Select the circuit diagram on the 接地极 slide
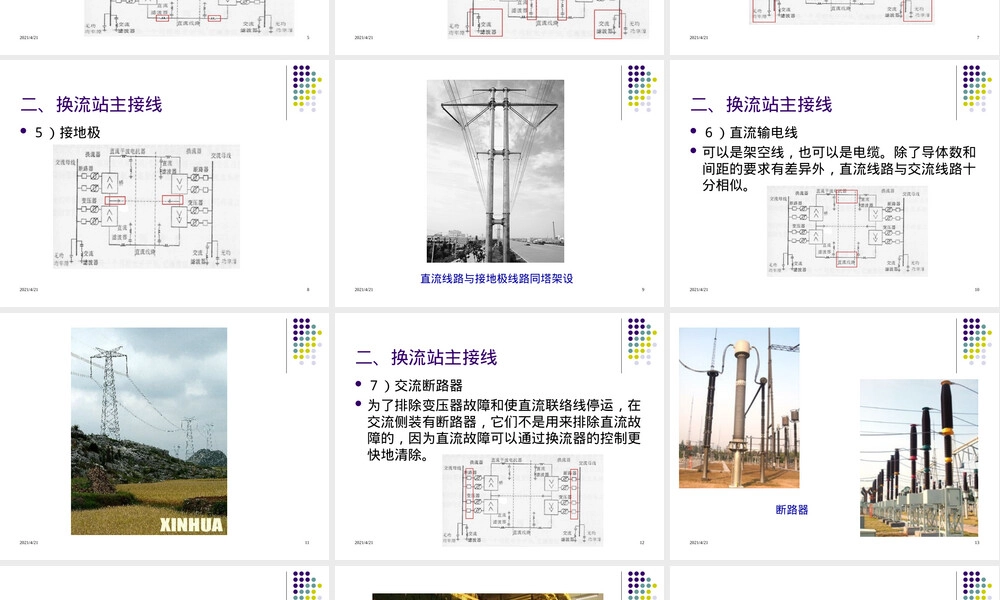This screenshot has height=600, width=1000. (146, 207)
